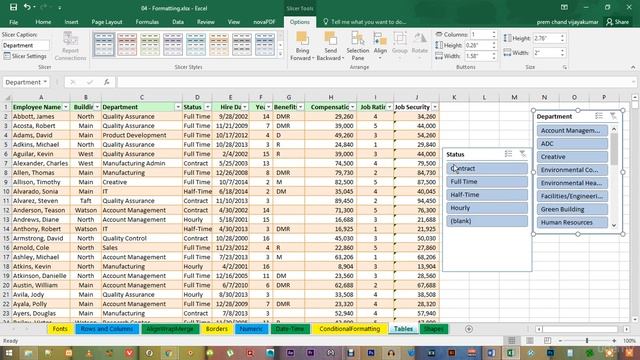Click the Undo arrow icon
This screenshot has width=640, height=360.
[27, 7]
